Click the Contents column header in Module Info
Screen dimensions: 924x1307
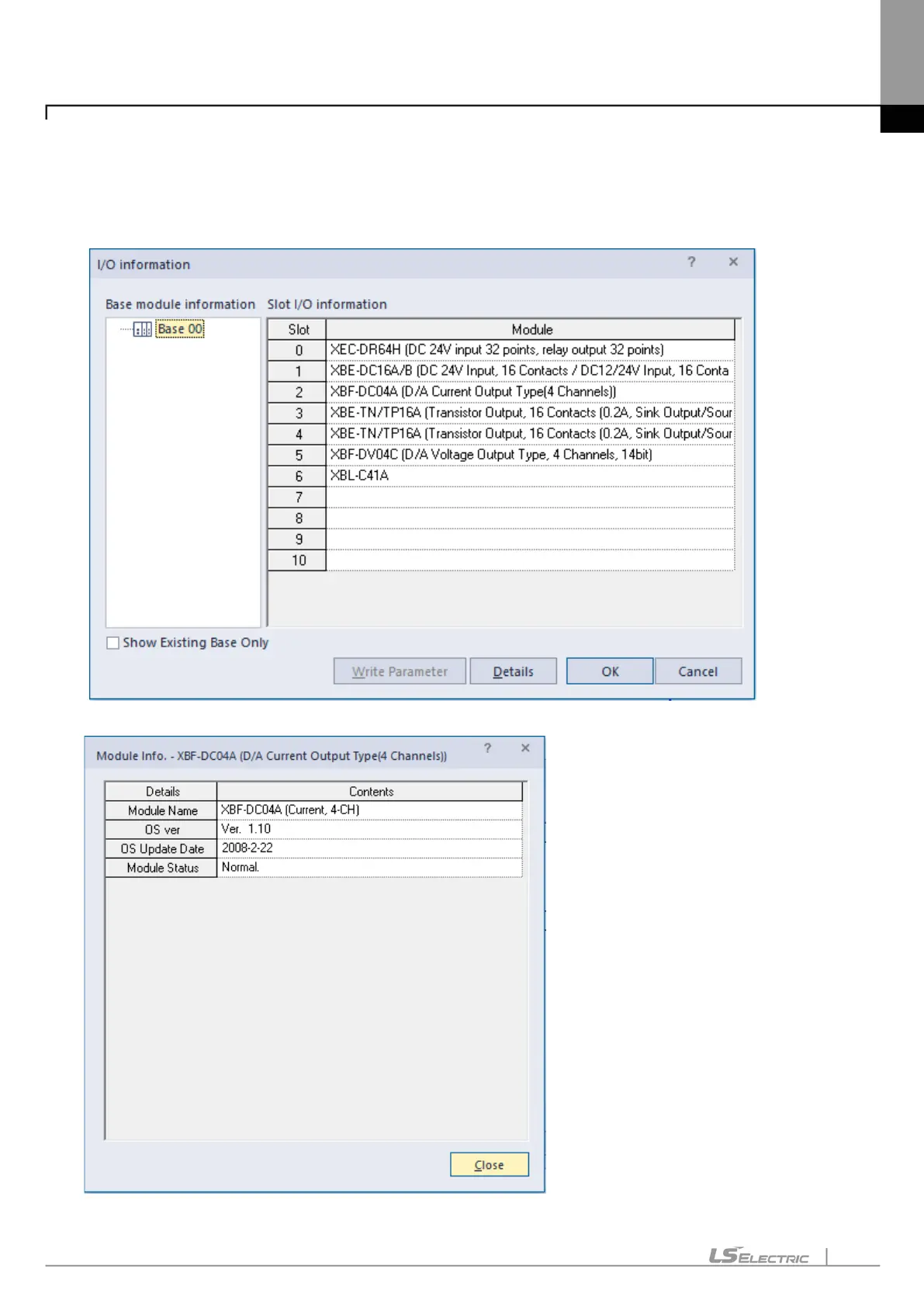click(x=370, y=792)
